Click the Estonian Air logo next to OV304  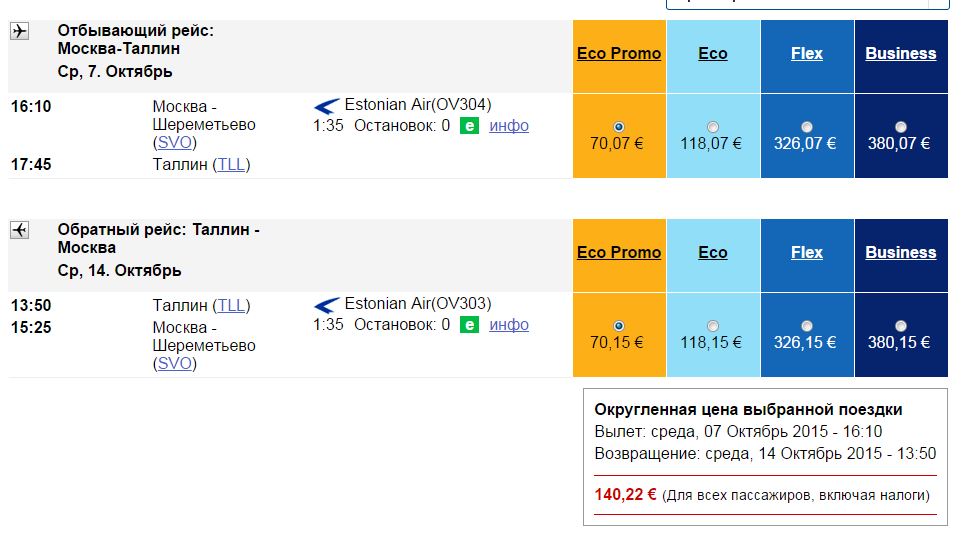(327, 106)
